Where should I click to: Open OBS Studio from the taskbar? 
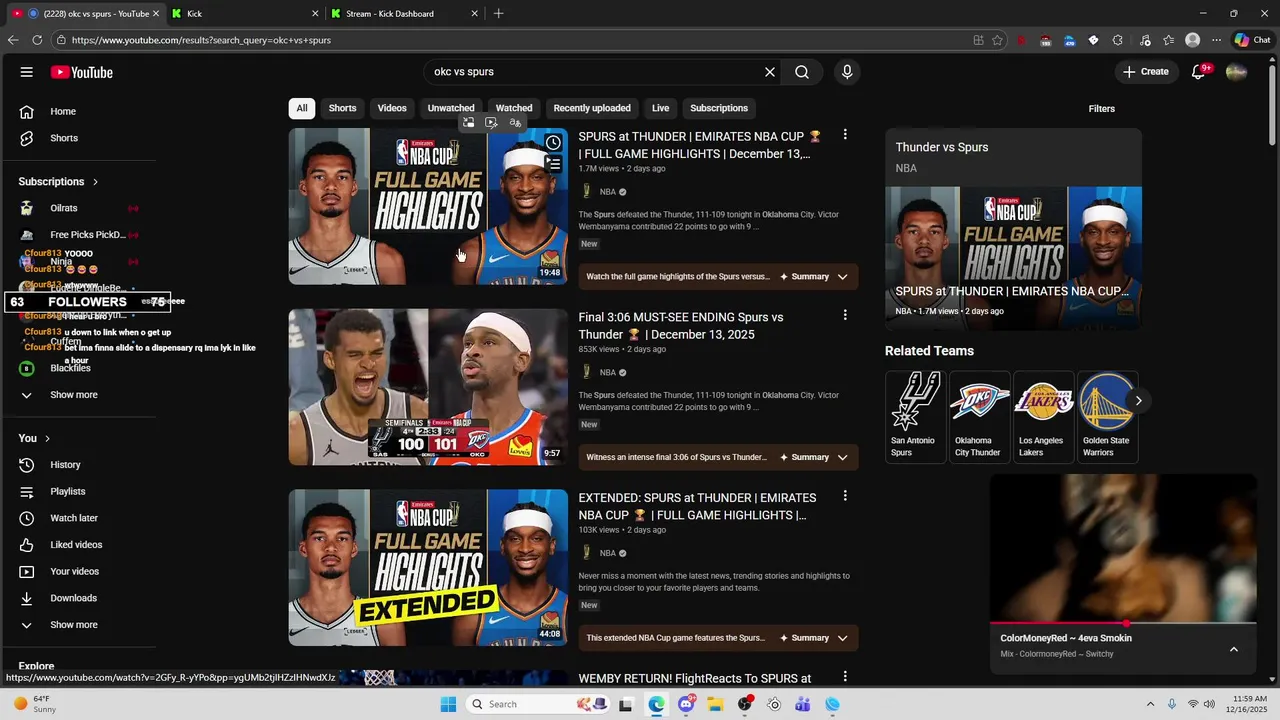745,704
